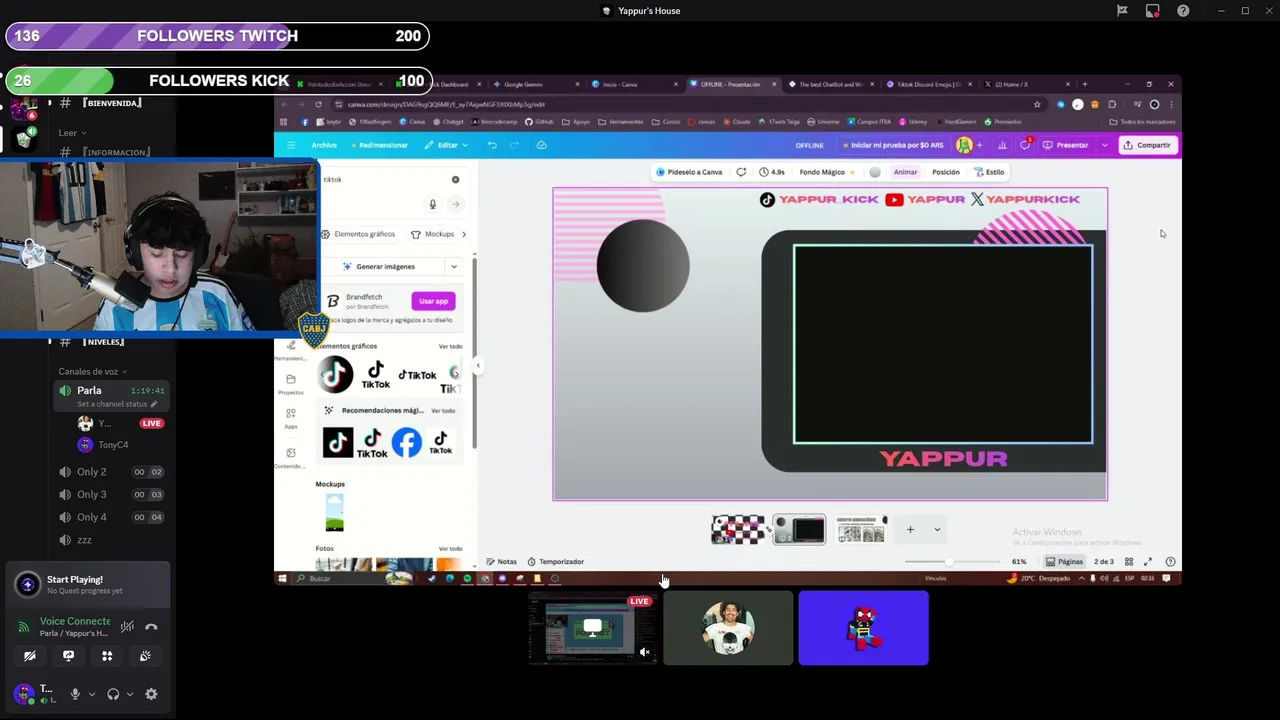
Task: Open the Posición tab
Action: pos(946,172)
